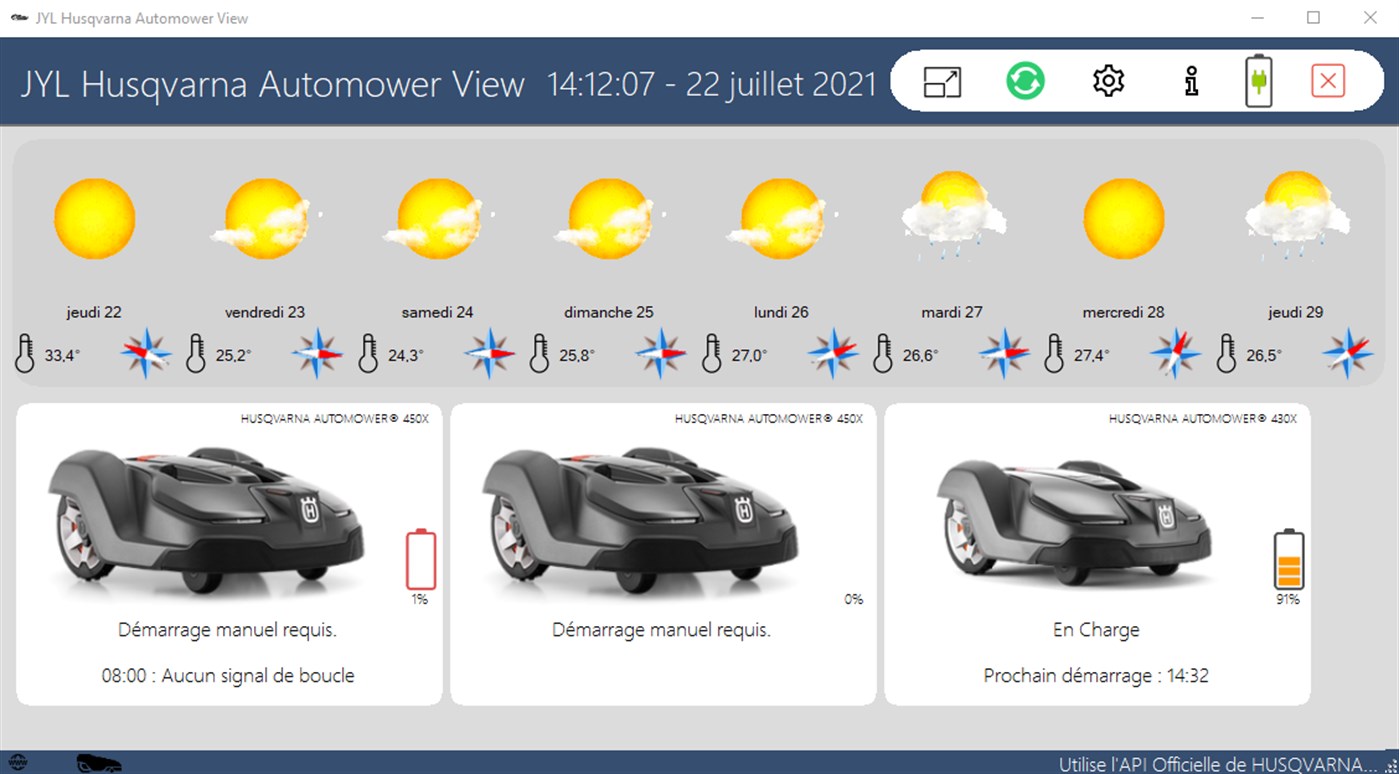Image resolution: width=1399 pixels, height=774 pixels.
Task: Click the 'JYL Husqvarna Automower View' header title
Action: pos(273,84)
